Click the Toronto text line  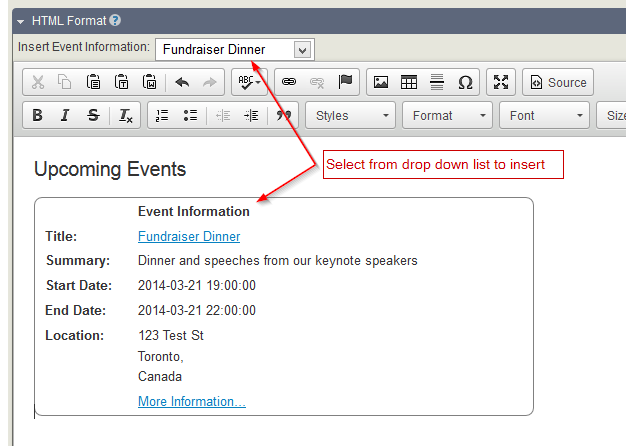coord(160,356)
